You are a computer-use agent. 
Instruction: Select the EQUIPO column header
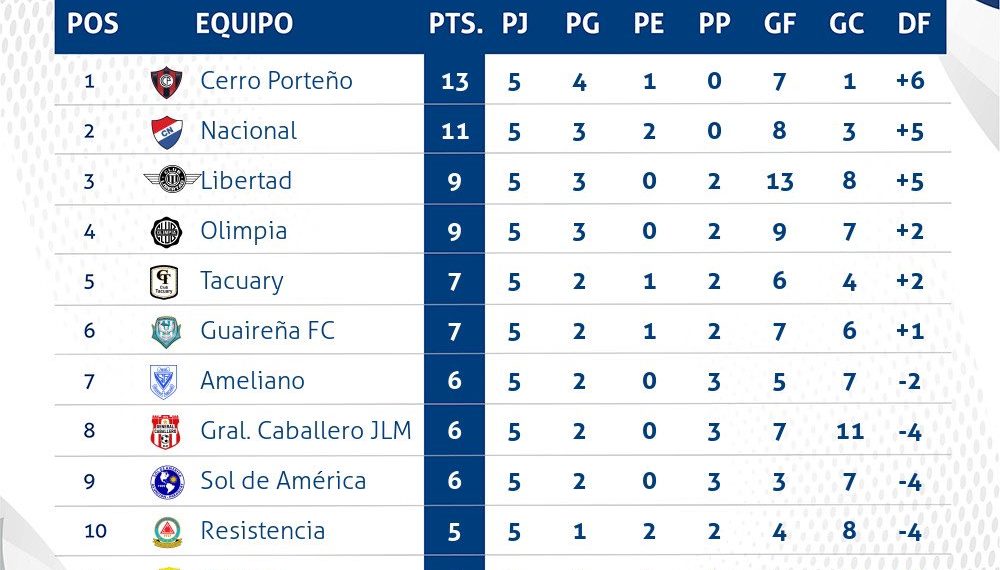pos(244,24)
